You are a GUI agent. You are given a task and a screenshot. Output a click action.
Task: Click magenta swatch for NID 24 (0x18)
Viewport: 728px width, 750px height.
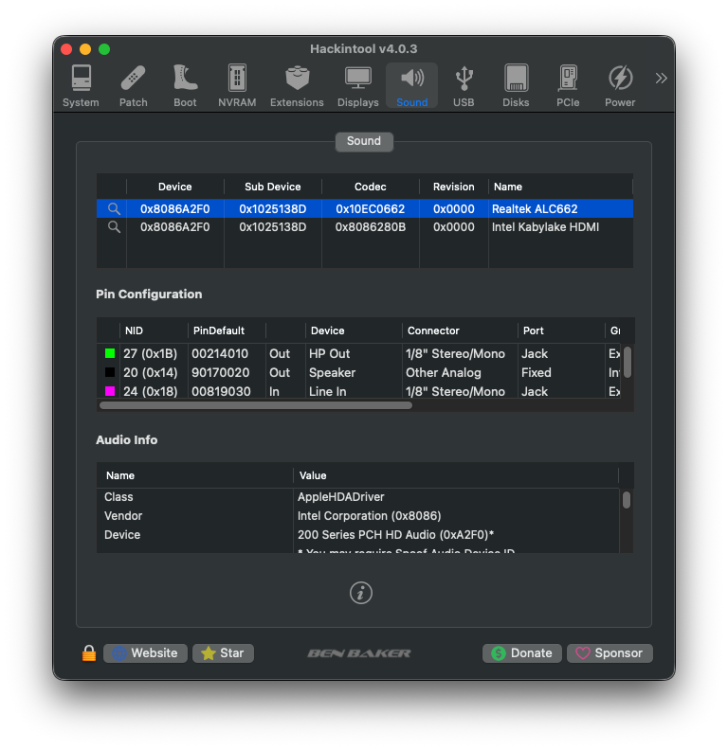tap(110, 391)
